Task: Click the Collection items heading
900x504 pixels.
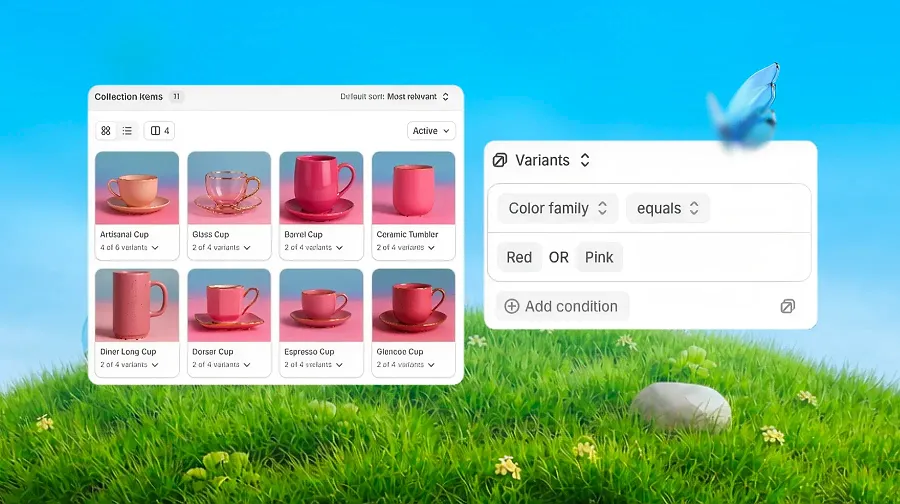Action: click(x=129, y=96)
